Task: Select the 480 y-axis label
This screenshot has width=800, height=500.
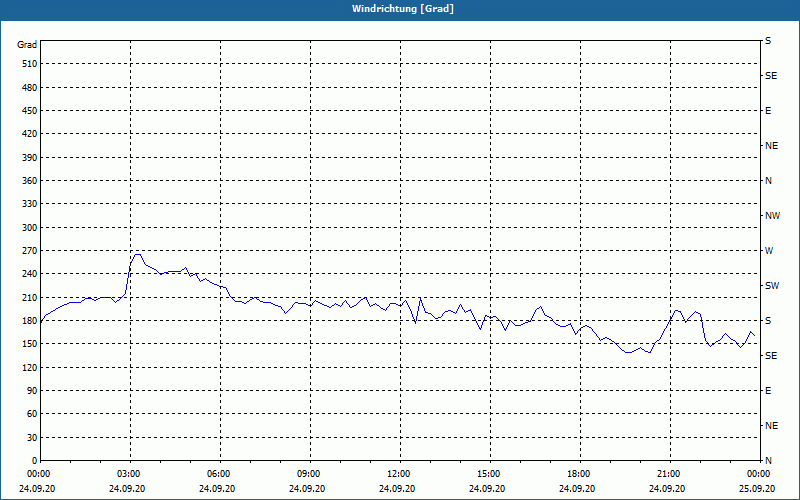Action: pyautogui.click(x=30, y=88)
